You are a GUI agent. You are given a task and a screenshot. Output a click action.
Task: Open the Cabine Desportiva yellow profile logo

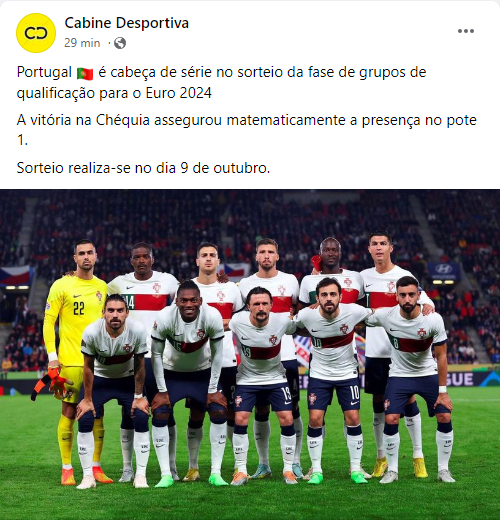[36, 33]
